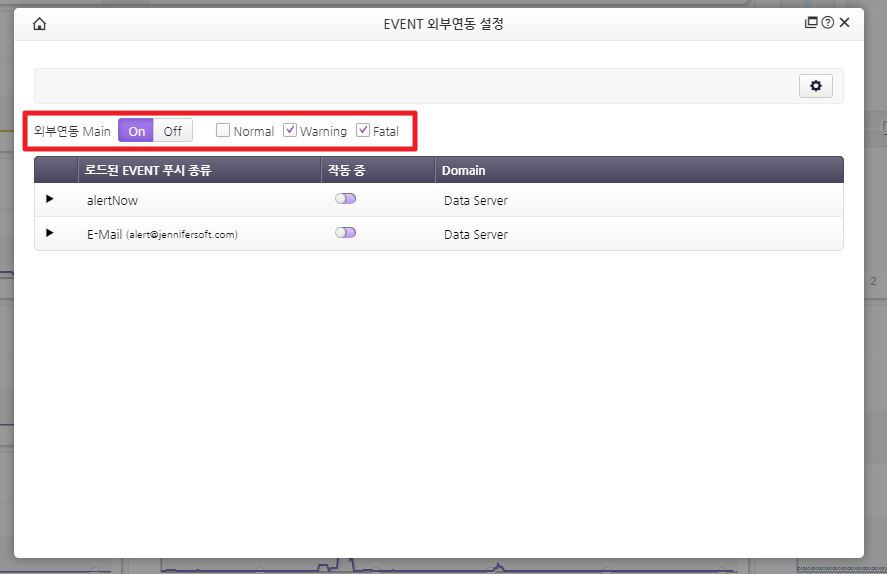The height and width of the screenshot is (574, 887).
Task: Turn 외부연동 Main On
Action: coord(136,131)
